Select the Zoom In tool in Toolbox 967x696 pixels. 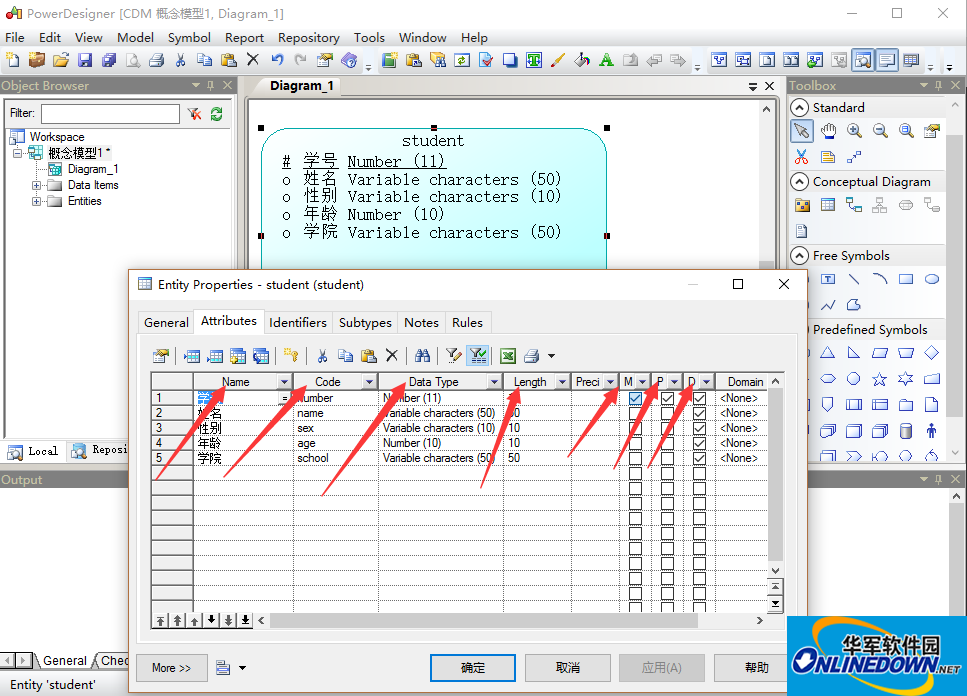854,131
